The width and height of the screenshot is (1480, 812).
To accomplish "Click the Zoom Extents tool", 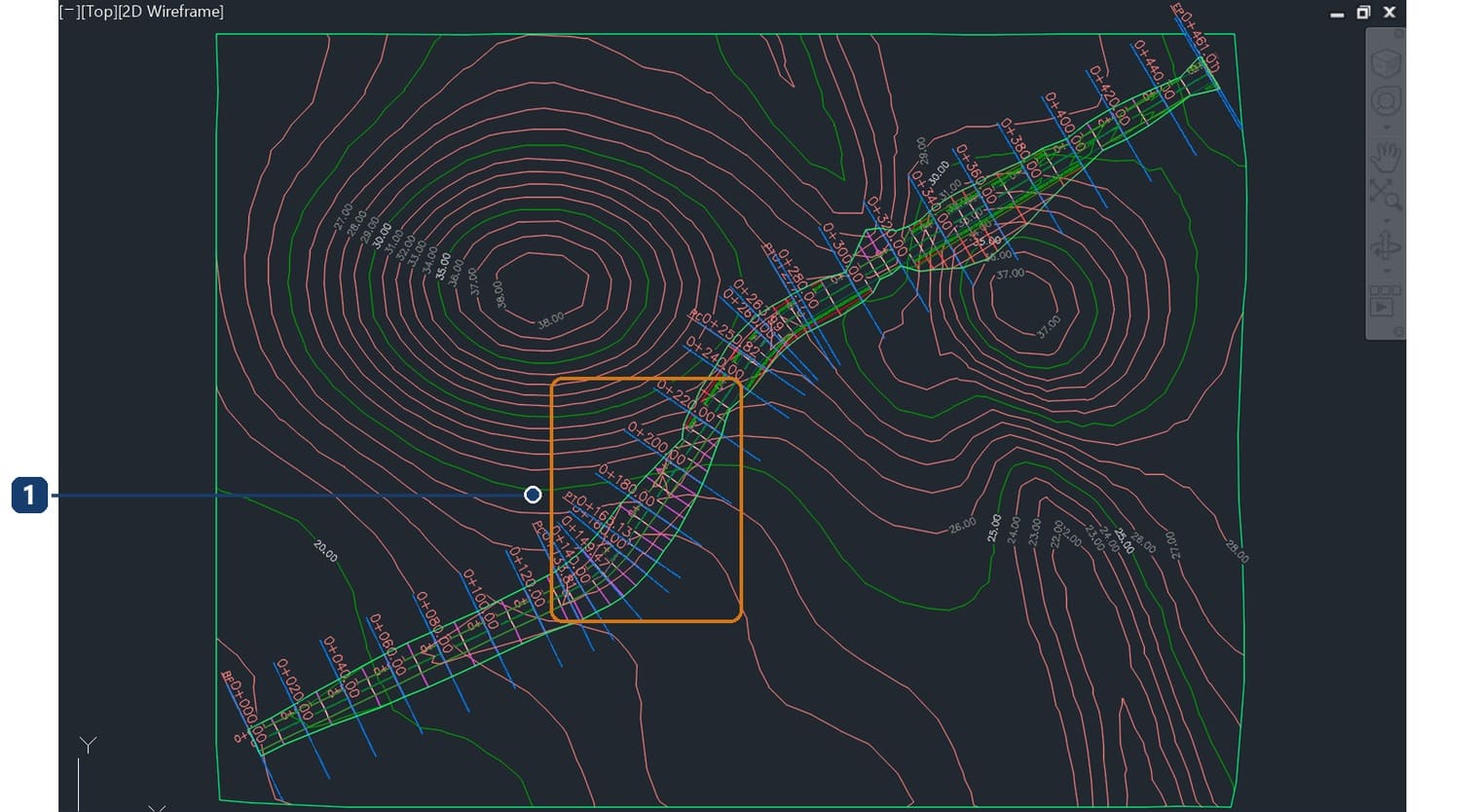I will [x=1386, y=195].
